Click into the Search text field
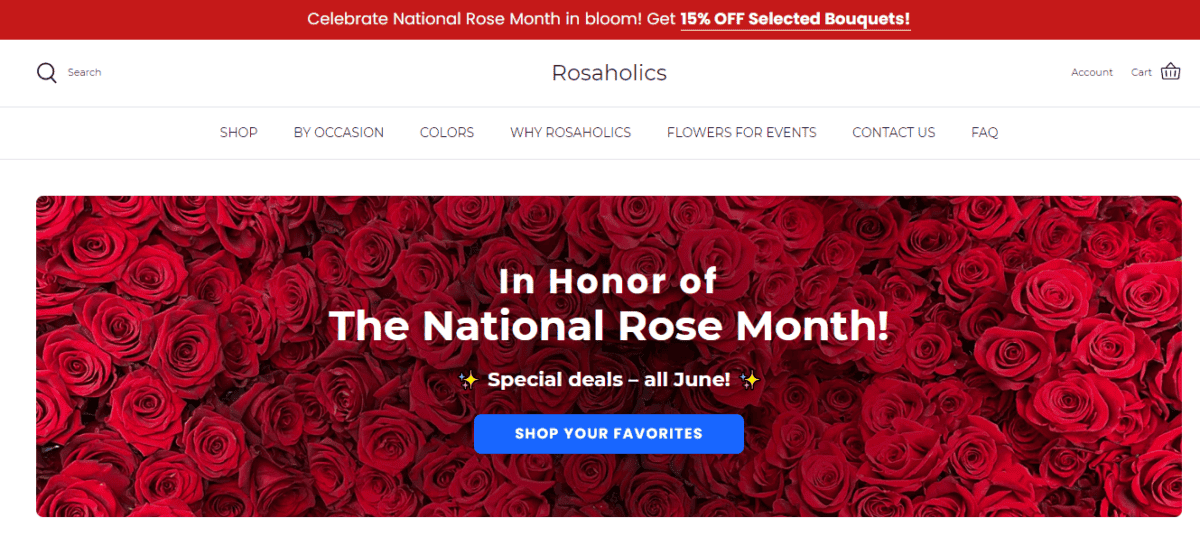 click(x=85, y=73)
